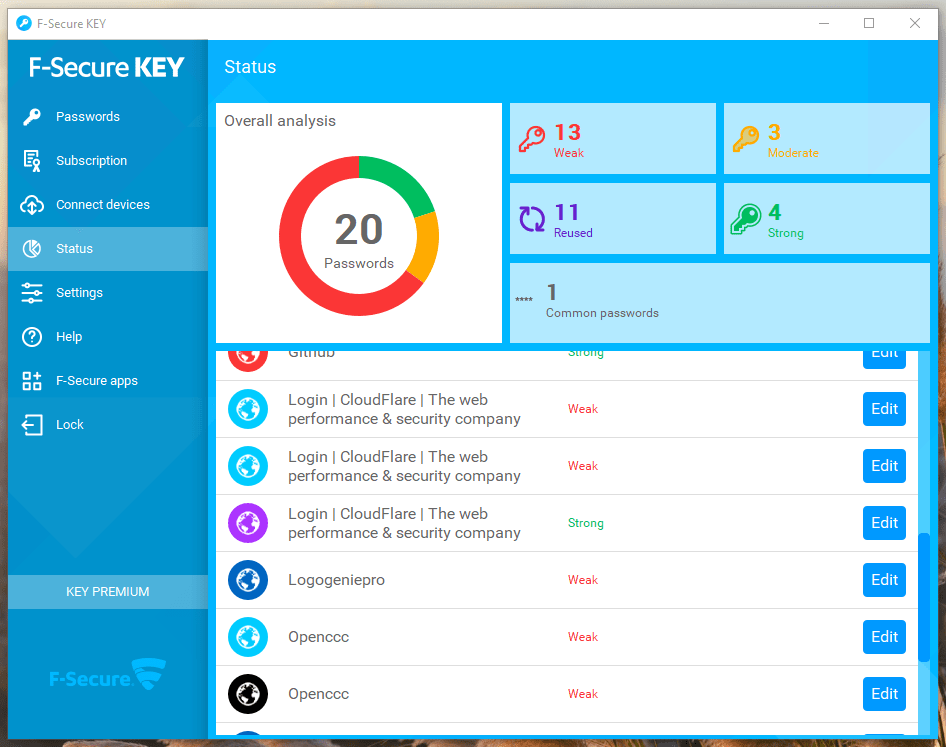Click the Lock exit icon
The height and width of the screenshot is (747, 946).
(32, 425)
